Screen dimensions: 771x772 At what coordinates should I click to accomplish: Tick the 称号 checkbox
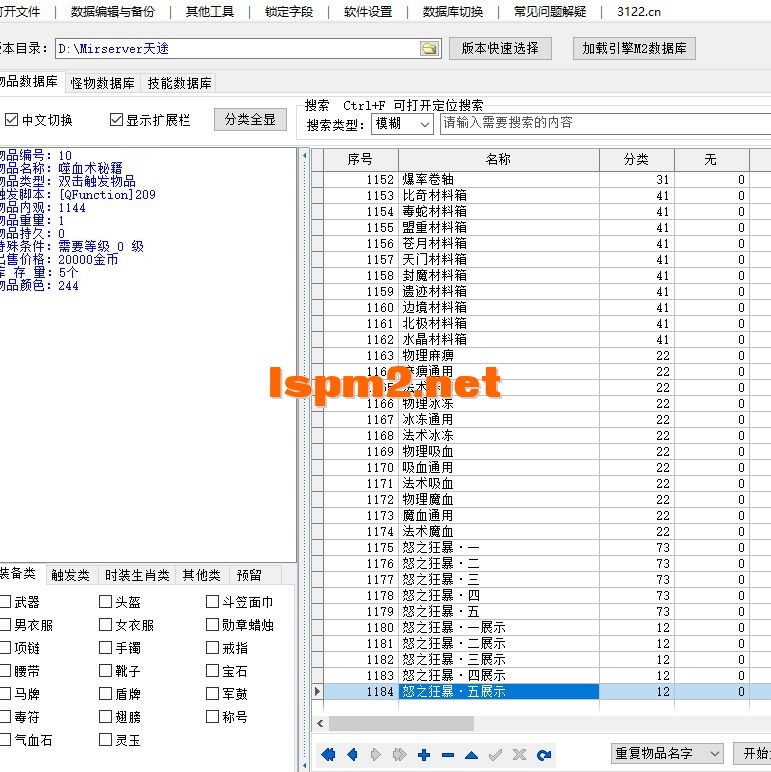pos(212,716)
